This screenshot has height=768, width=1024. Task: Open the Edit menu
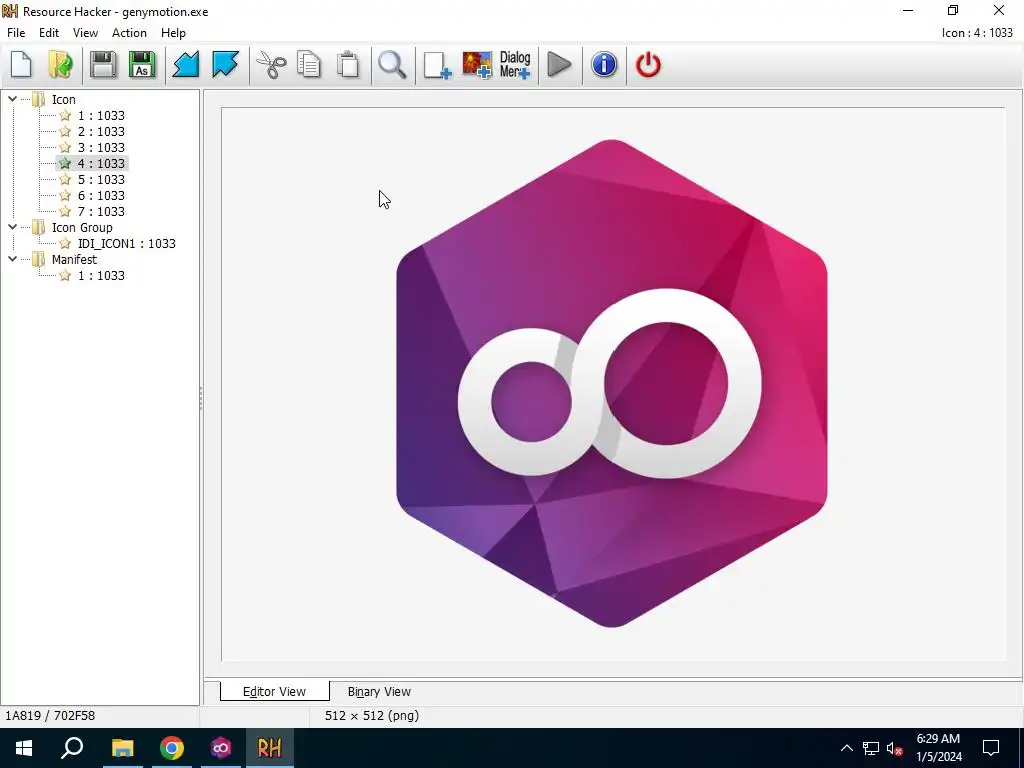(x=49, y=33)
